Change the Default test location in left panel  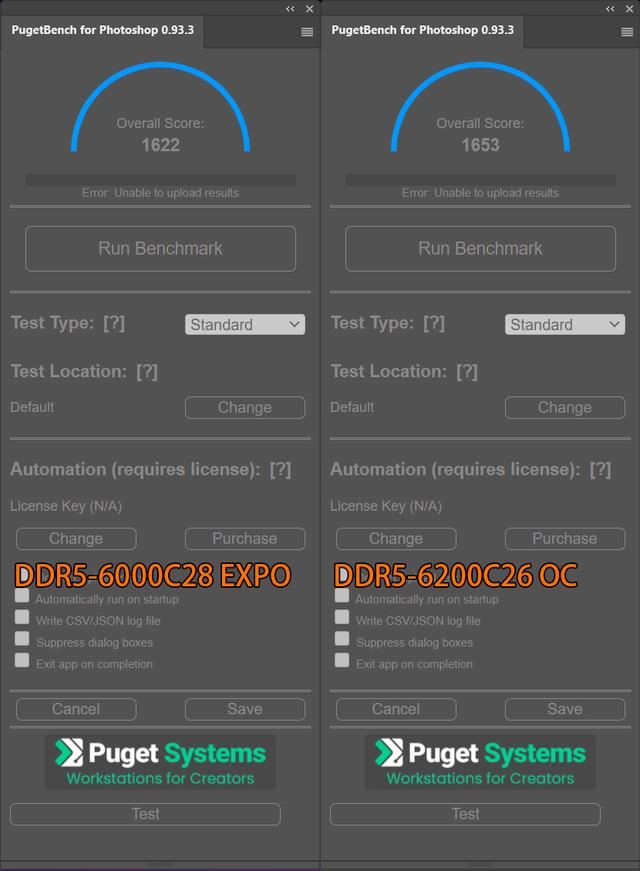point(245,407)
